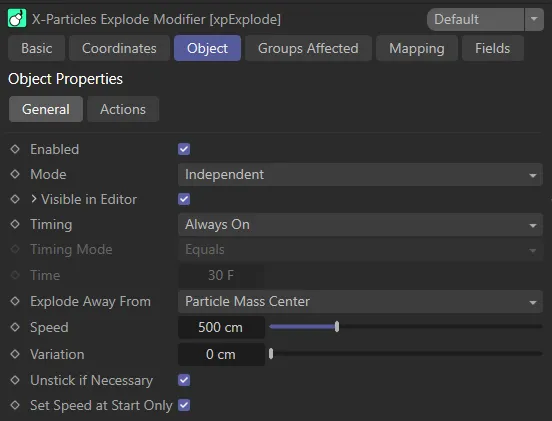Open Explode Away From dropdown
Image resolution: width=552 pixels, height=421 pixels.
[x=360, y=302]
